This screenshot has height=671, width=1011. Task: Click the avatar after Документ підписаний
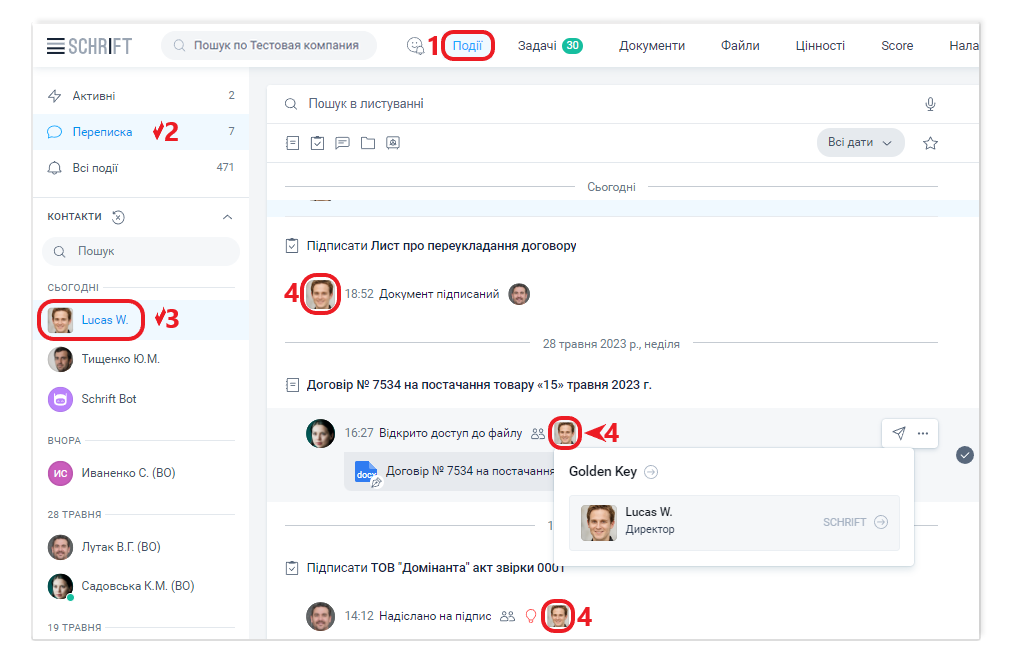(519, 294)
